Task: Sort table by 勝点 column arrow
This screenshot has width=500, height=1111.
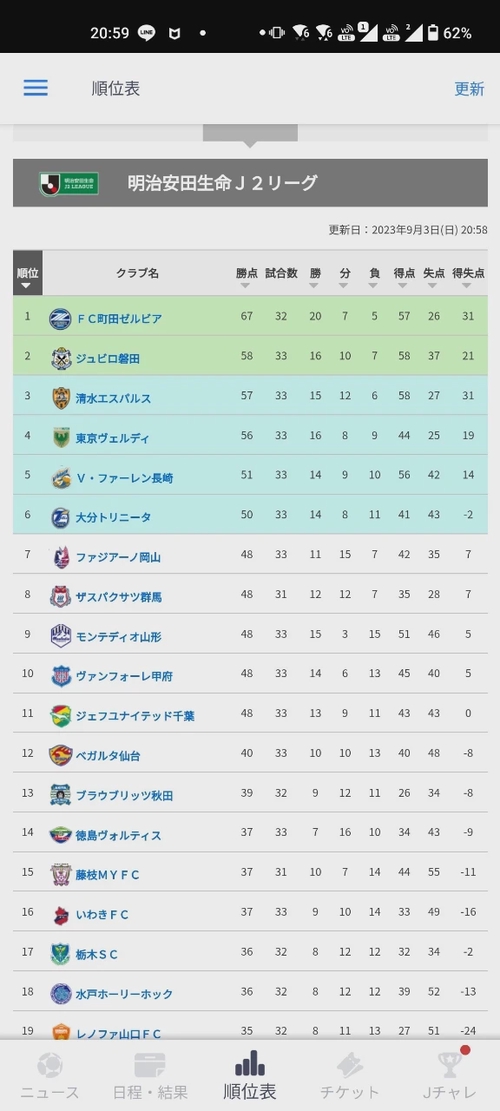Action: tap(245, 286)
